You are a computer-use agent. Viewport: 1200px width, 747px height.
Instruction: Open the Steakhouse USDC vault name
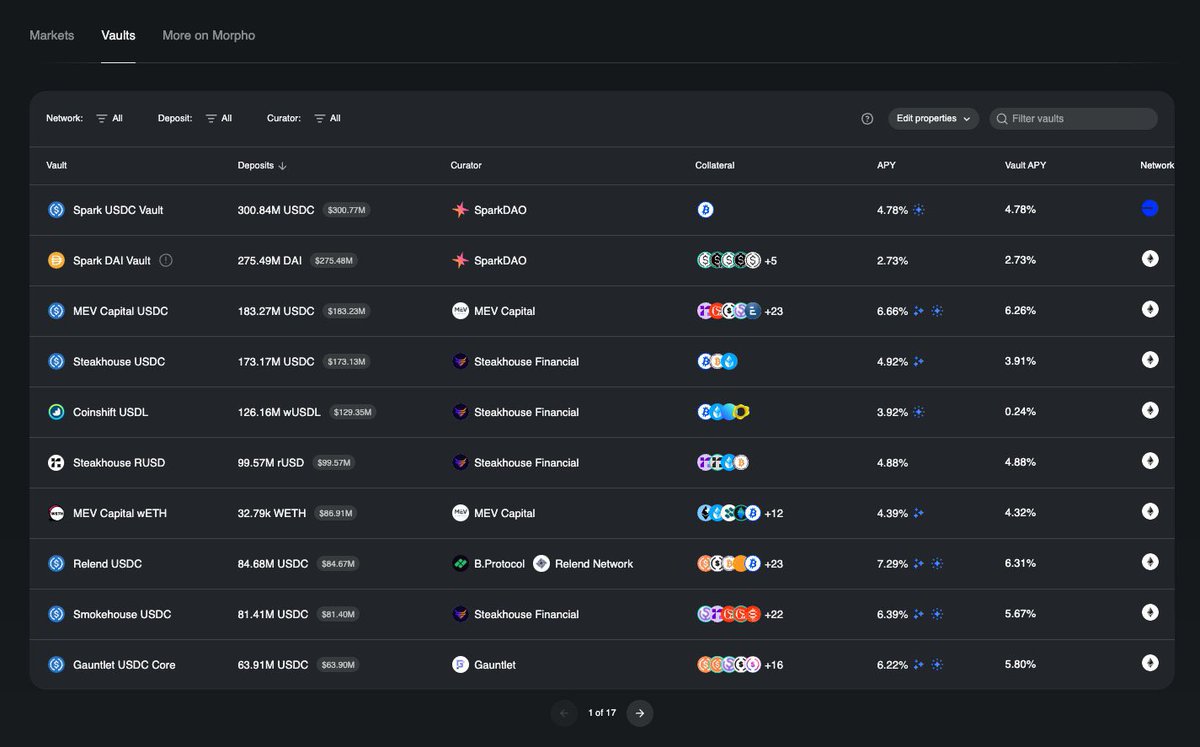[x=119, y=361]
